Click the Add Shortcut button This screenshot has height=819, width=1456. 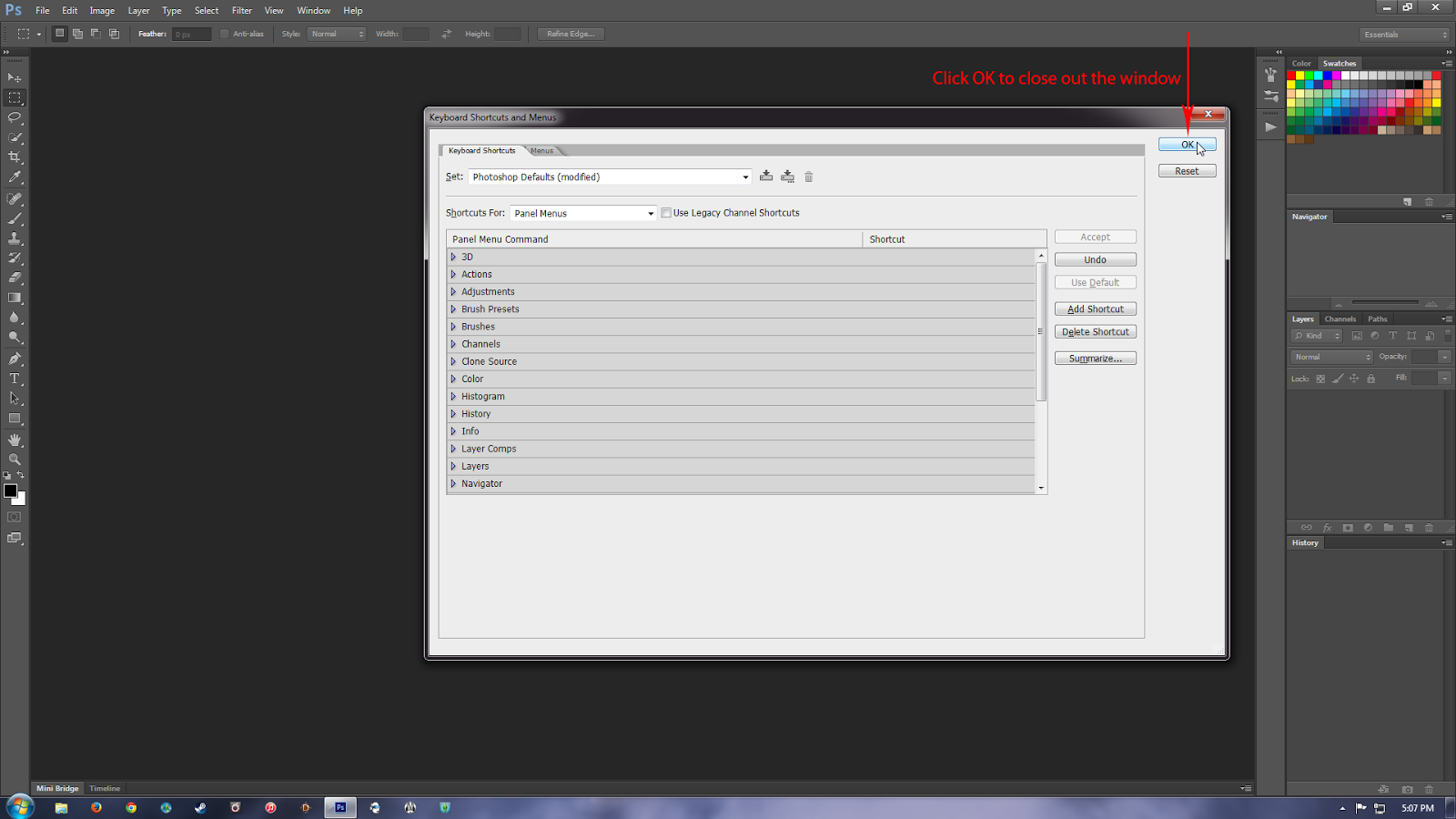point(1096,309)
